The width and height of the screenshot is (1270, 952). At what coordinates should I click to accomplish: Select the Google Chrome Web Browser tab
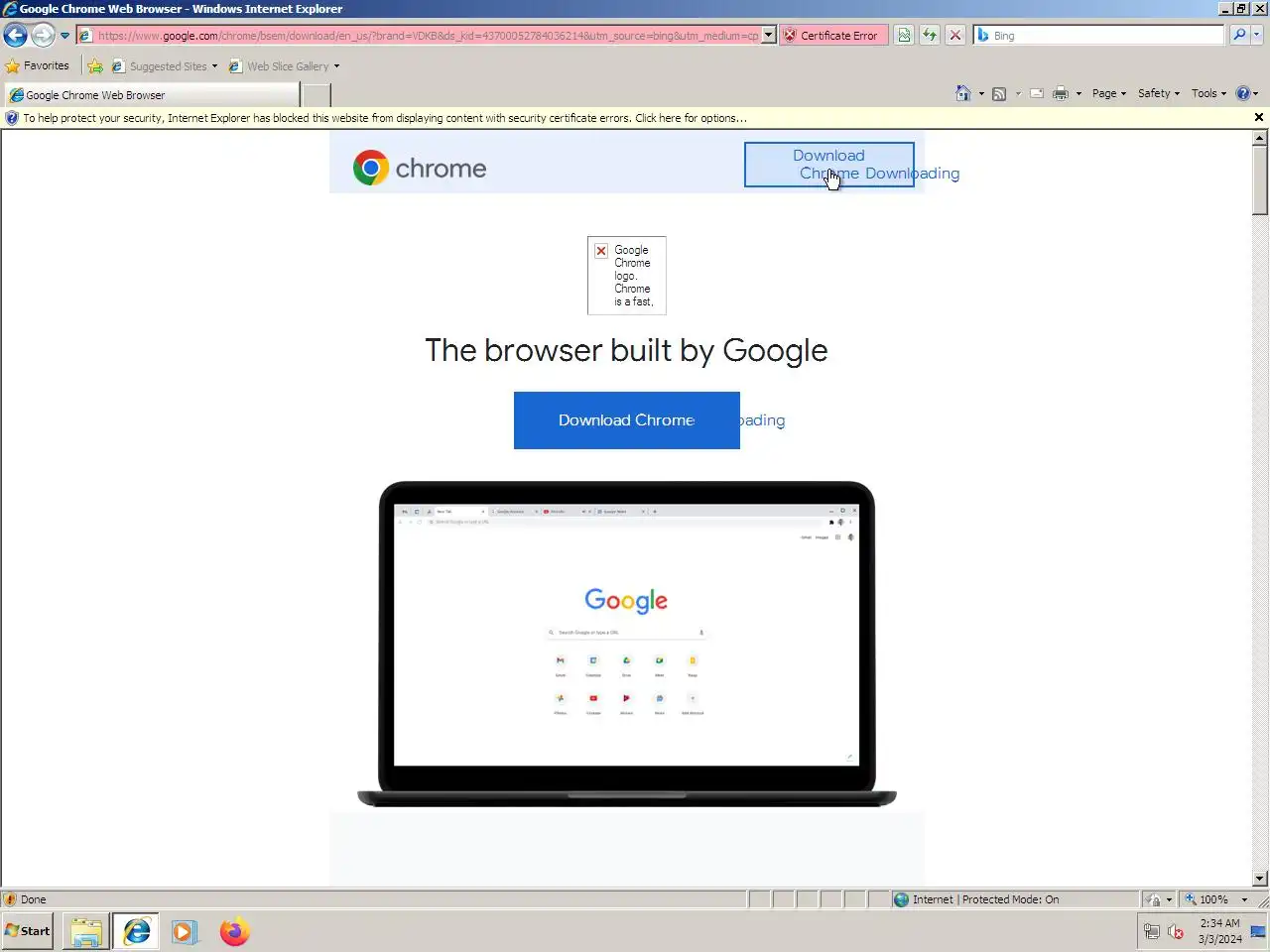tap(151, 95)
